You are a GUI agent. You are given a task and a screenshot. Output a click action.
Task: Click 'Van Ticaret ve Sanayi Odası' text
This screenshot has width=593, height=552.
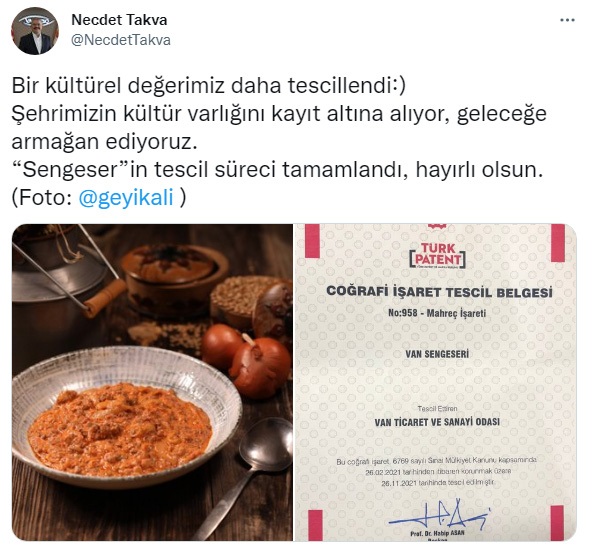437,422
